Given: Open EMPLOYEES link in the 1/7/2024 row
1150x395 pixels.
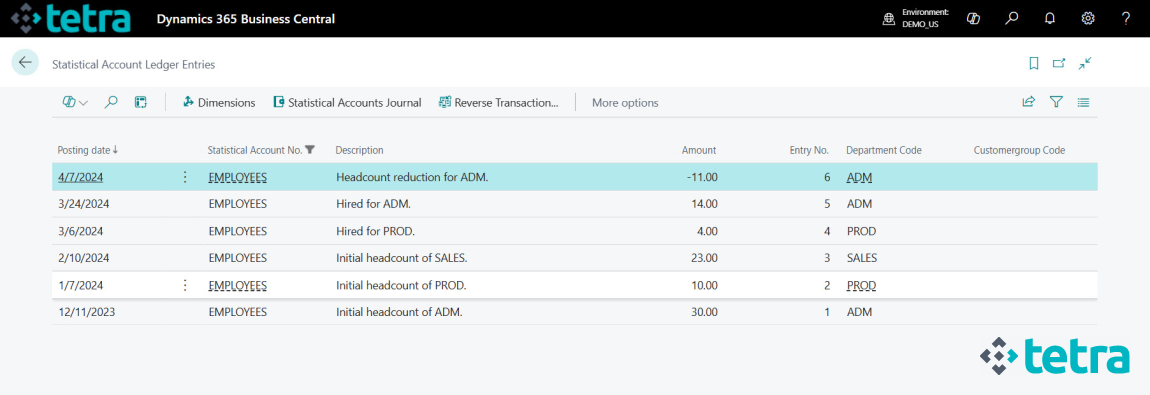Looking at the screenshot, I should click(238, 285).
